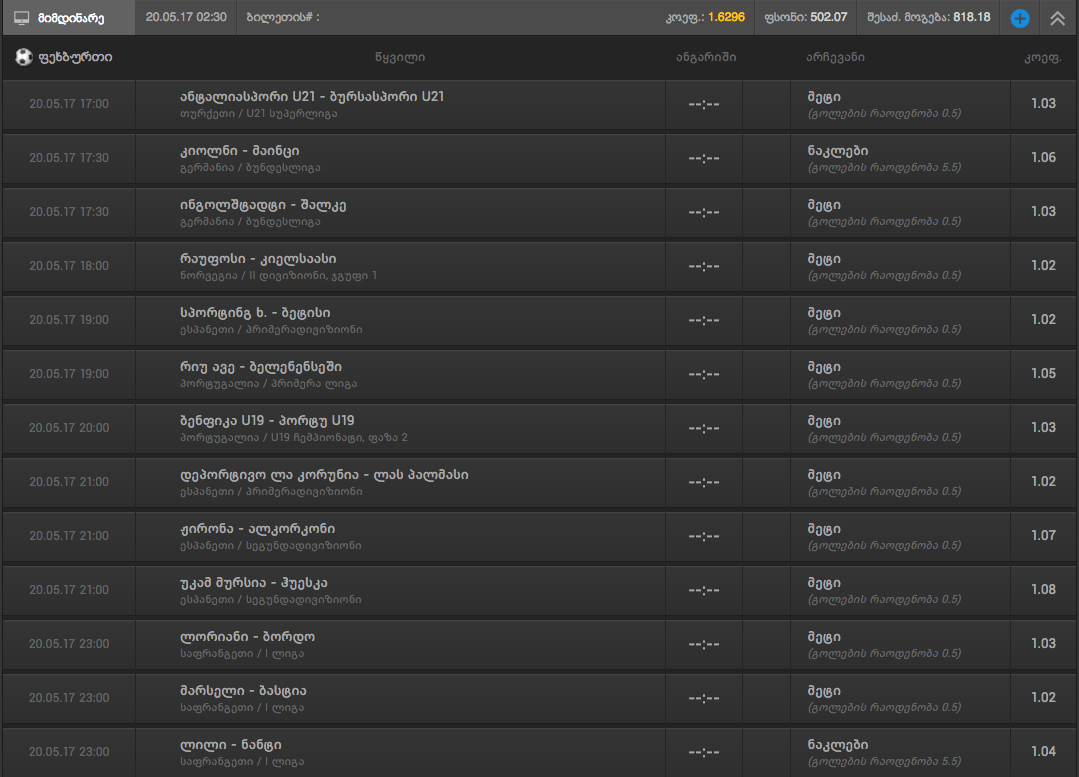The image size is (1079, 777).
Task: Click მეტი selection in ლორიანი - ბორდო row
Action: point(824,637)
